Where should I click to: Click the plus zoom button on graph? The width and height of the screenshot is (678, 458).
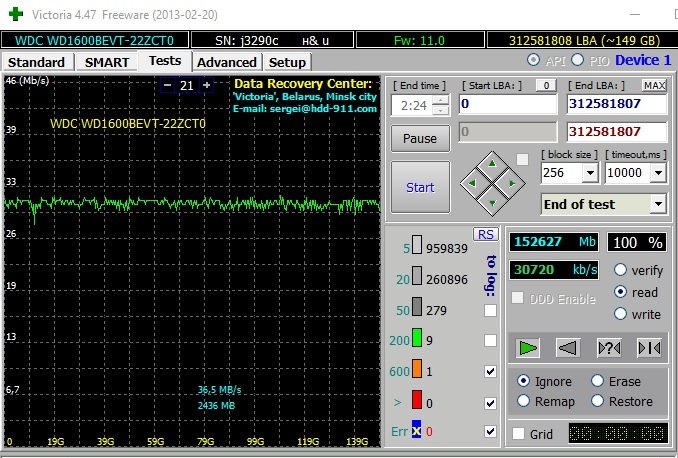click(207, 85)
